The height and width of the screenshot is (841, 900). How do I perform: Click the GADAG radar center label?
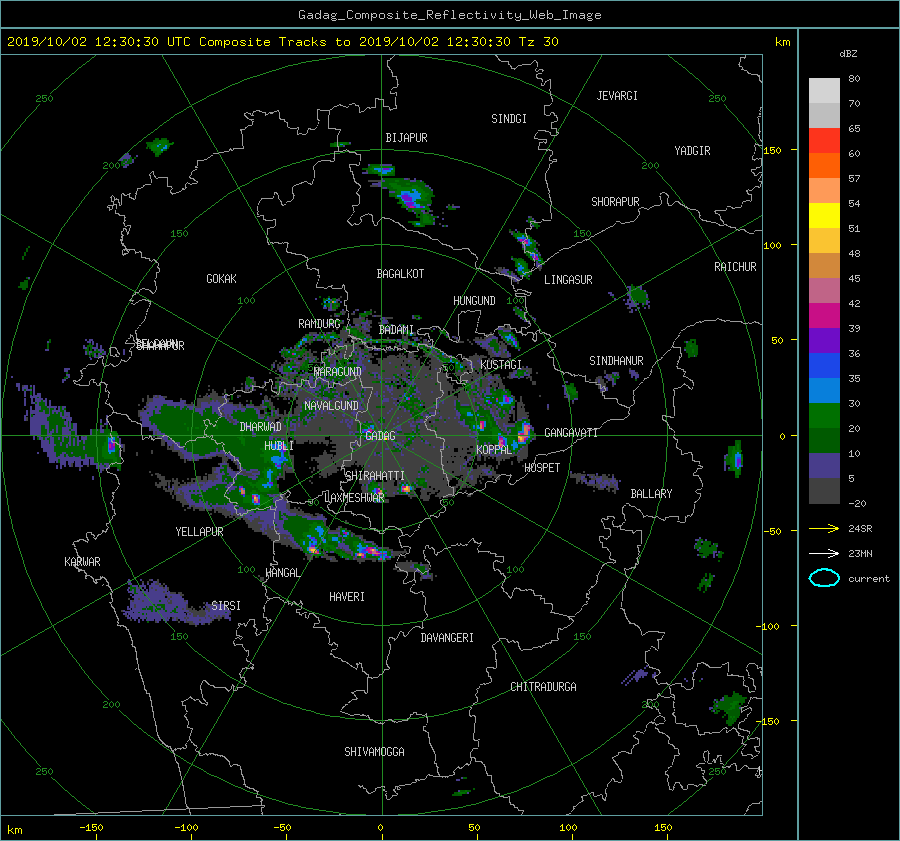[x=380, y=436]
